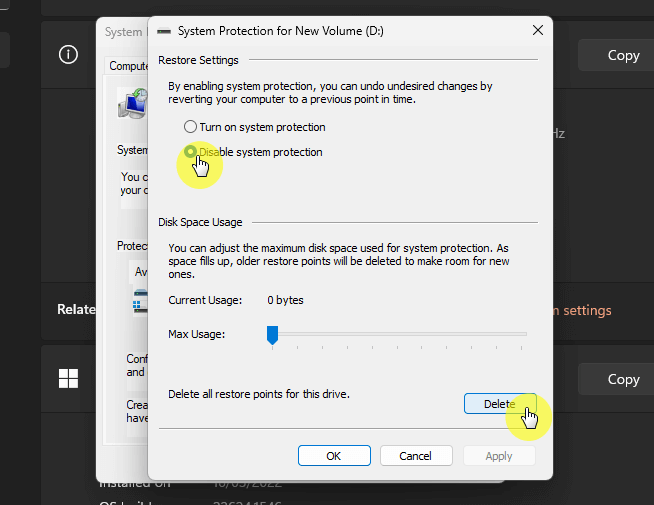
Task: Click Cancel in System Protection dialog
Action: 416,455
